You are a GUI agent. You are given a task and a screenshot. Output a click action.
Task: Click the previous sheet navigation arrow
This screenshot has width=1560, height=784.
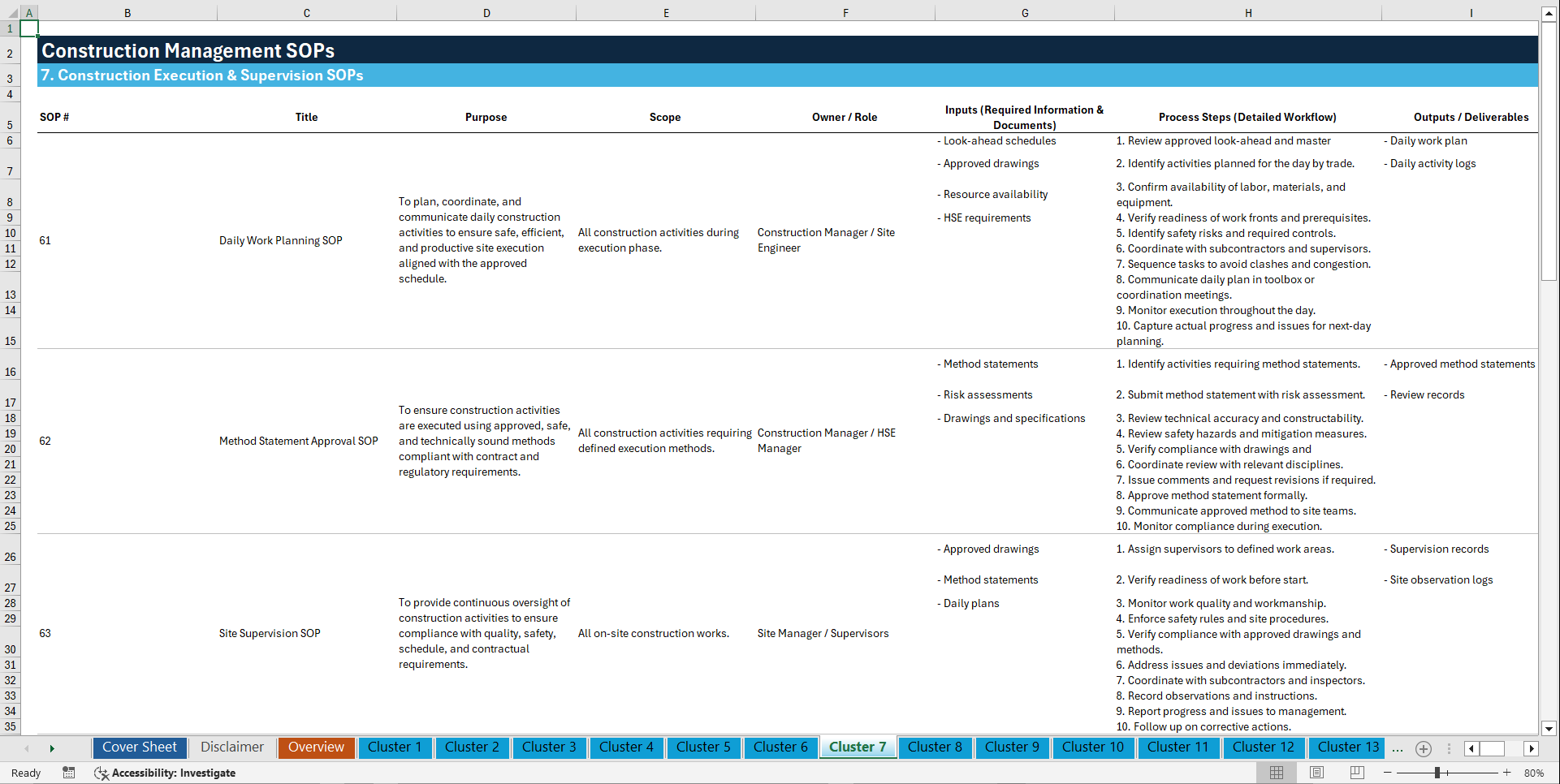coord(27,747)
